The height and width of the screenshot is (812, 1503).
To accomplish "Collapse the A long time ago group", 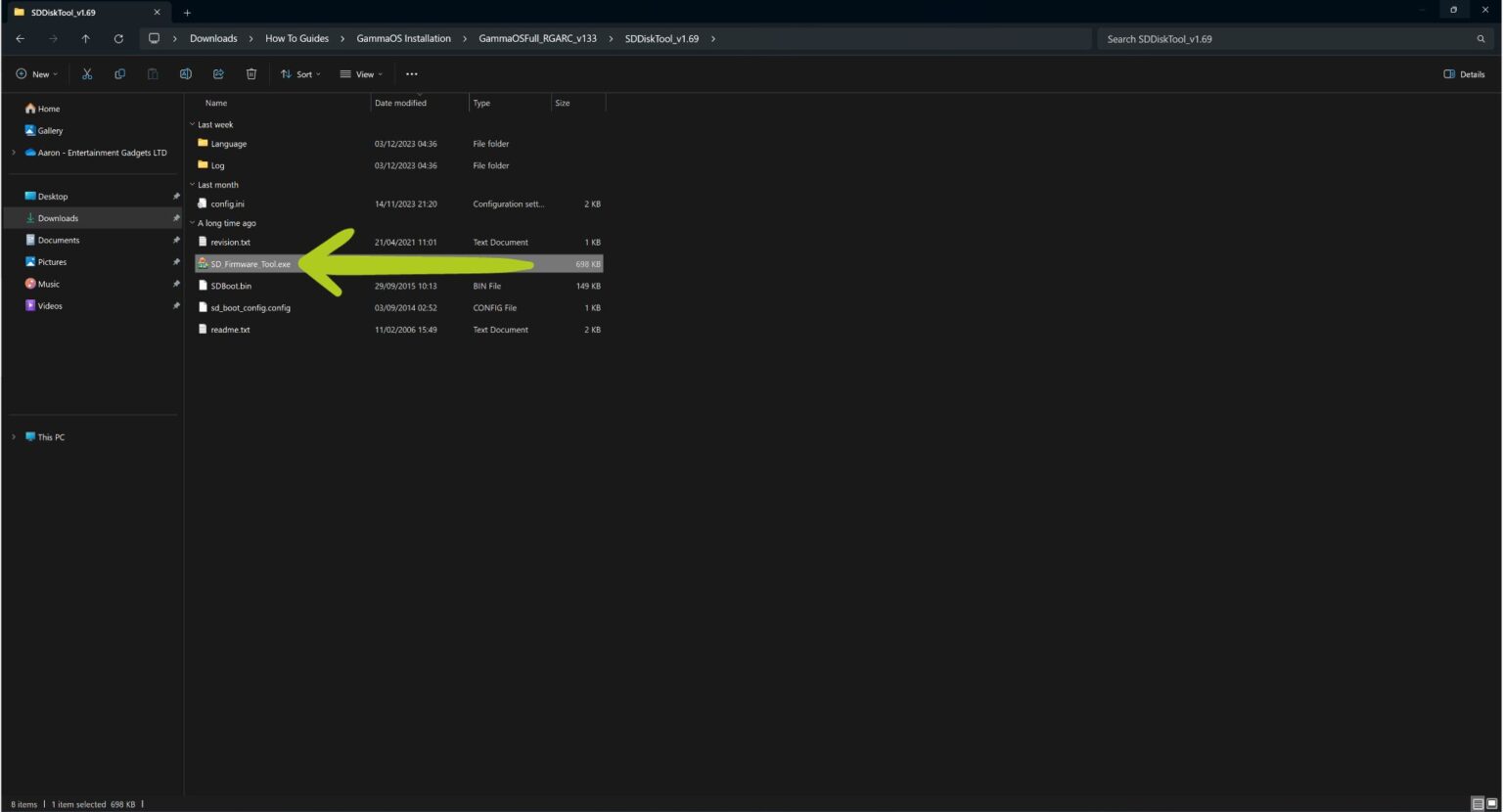I will 192,223.
